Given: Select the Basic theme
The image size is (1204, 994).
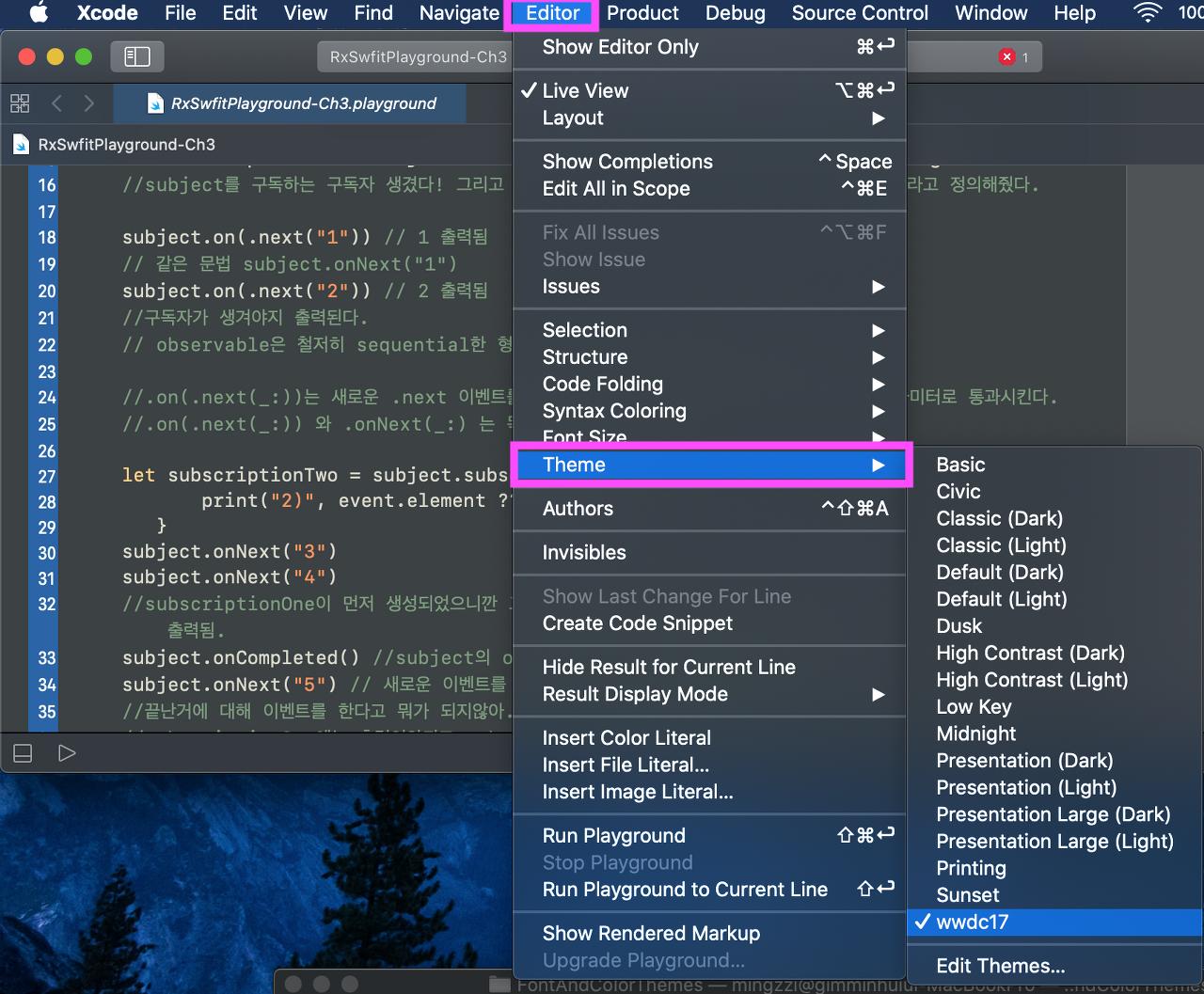Looking at the screenshot, I should click(1054, 465).
